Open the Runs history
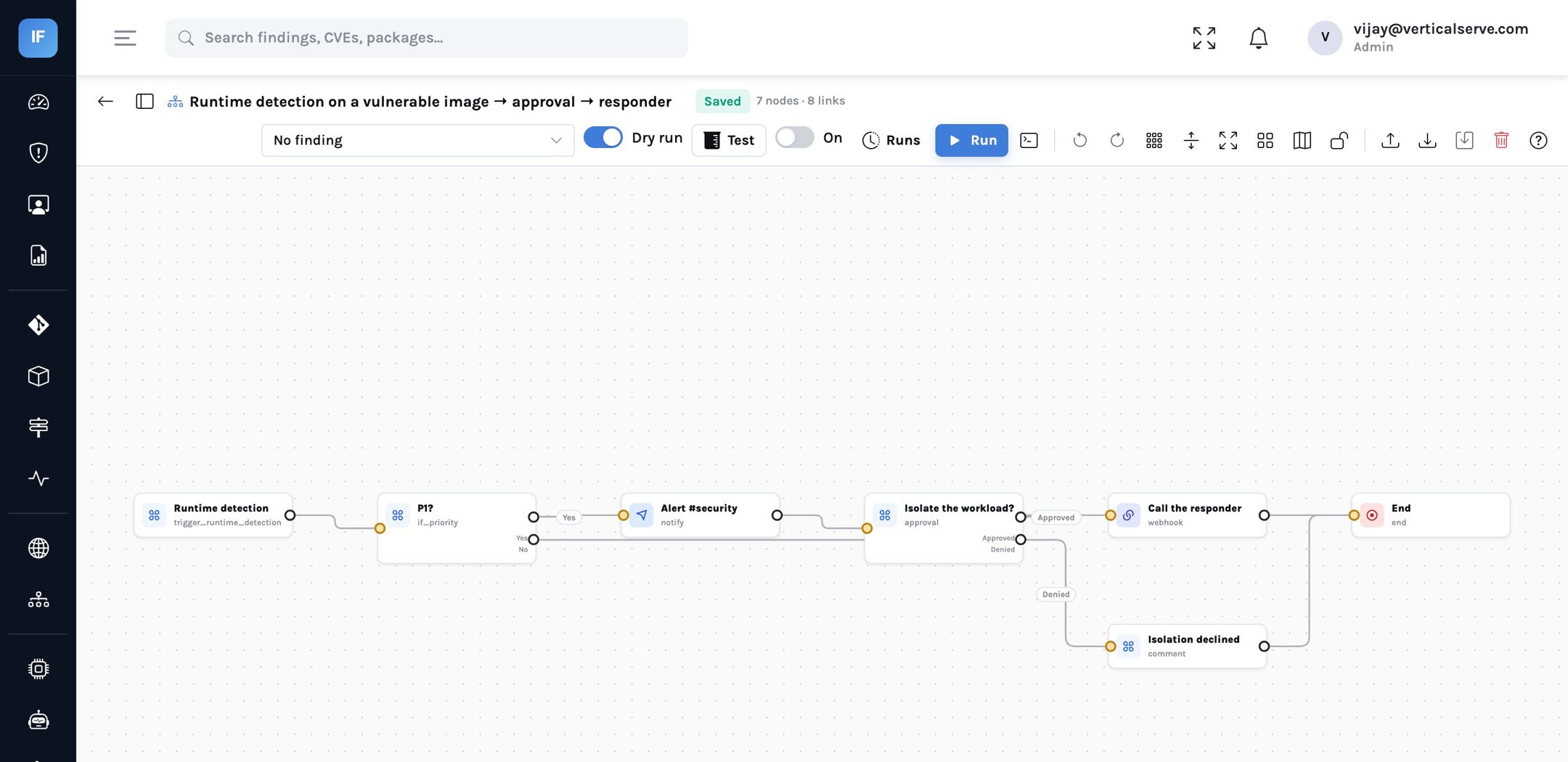The height and width of the screenshot is (762, 1568). coord(891,140)
